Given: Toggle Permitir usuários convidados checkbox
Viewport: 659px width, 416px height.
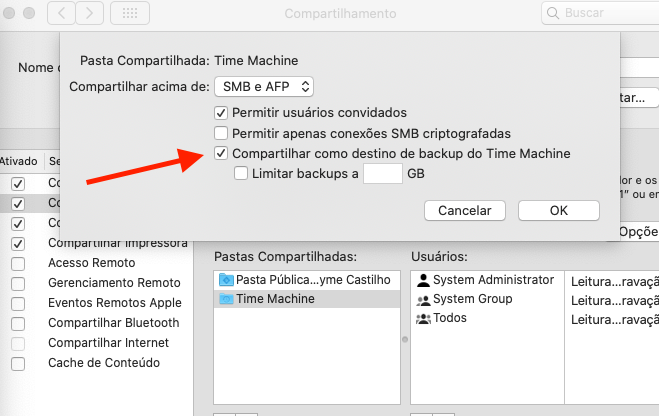Looking at the screenshot, I should pos(221,112).
